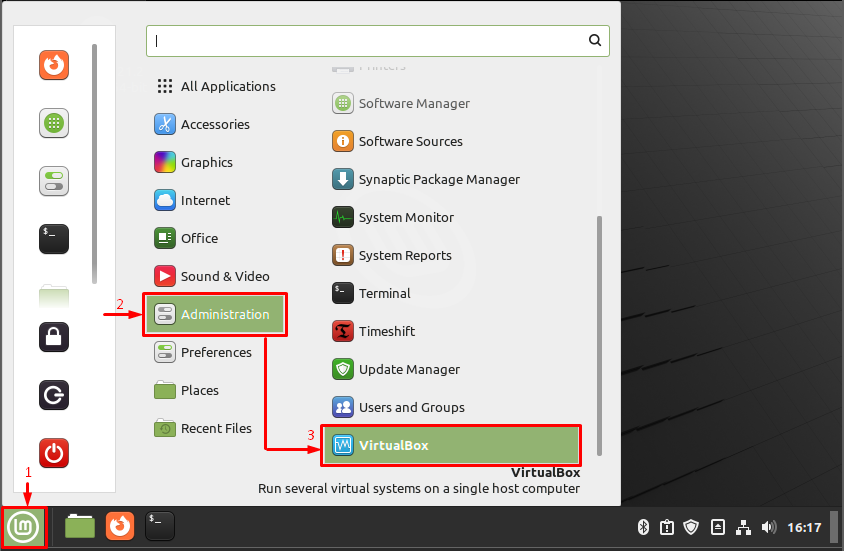
Task: Launch Synaptic Package Manager
Action: click(451, 179)
